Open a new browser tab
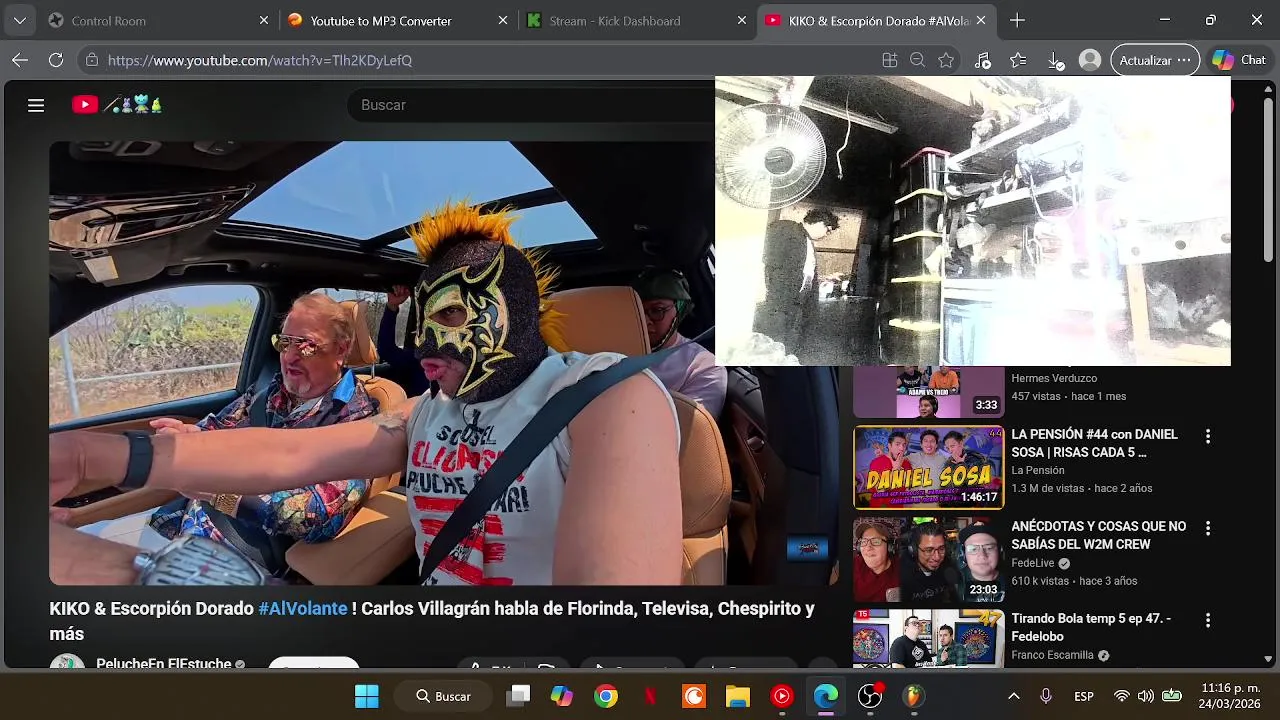This screenshot has height=720, width=1280. tap(1017, 20)
